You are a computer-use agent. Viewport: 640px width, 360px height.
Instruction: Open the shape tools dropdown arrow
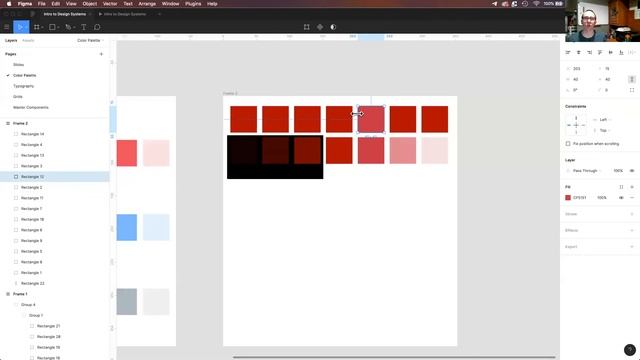click(58, 27)
